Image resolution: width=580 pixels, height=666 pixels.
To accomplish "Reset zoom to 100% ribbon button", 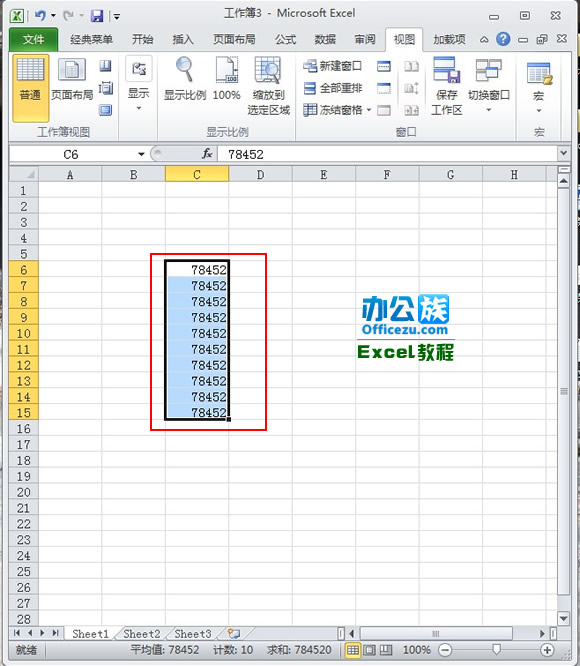I will tap(226, 79).
